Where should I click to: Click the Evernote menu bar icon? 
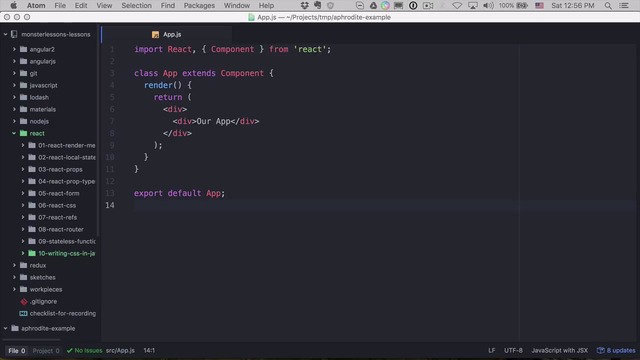coord(318,5)
